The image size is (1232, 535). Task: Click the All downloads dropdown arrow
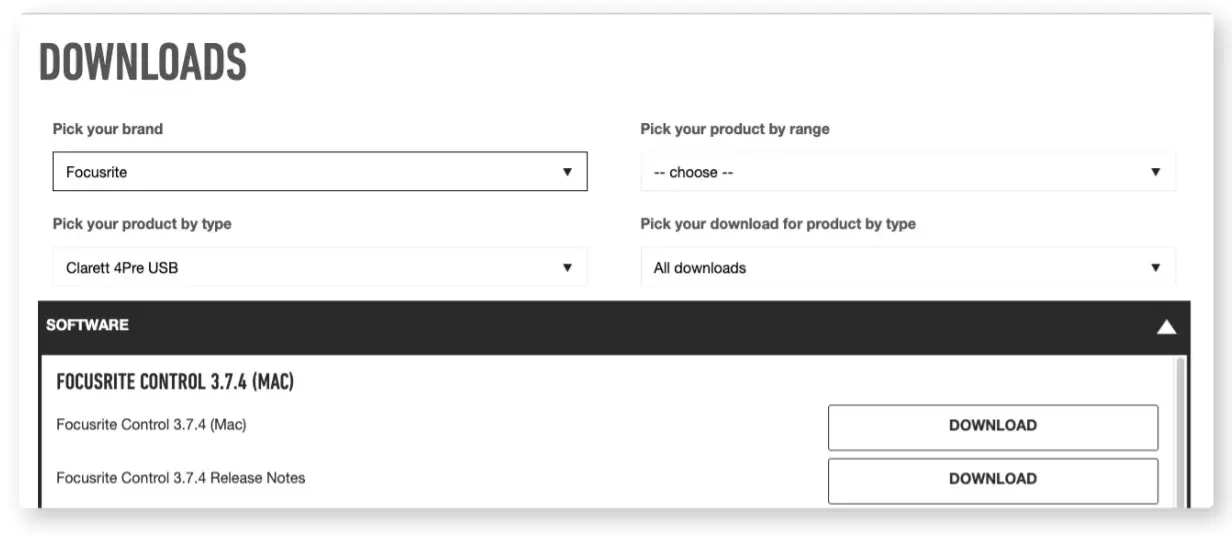coord(1155,268)
